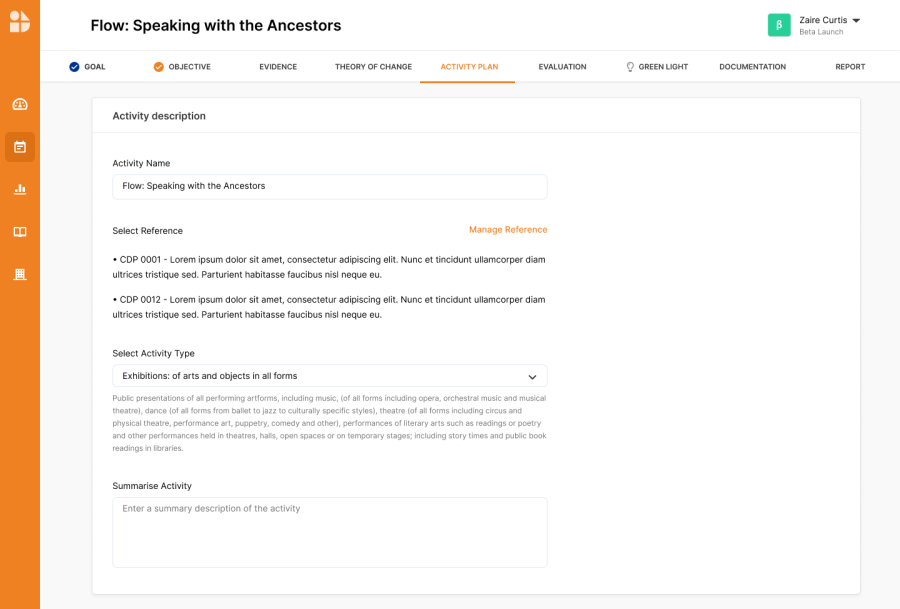Screen dimensions: 900x609
Task: Click the open book library icon
Action: [x=20, y=232]
